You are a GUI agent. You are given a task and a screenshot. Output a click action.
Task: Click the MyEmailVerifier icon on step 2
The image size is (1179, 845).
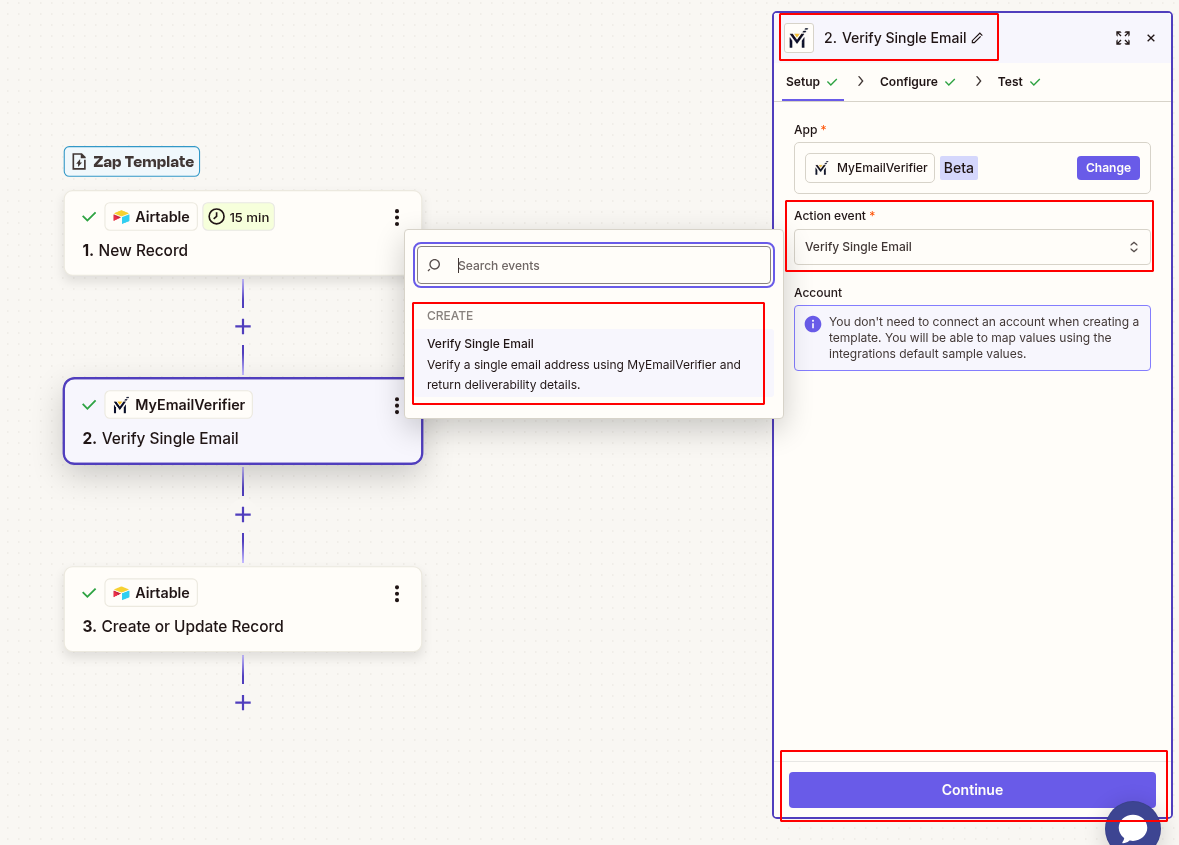point(120,405)
